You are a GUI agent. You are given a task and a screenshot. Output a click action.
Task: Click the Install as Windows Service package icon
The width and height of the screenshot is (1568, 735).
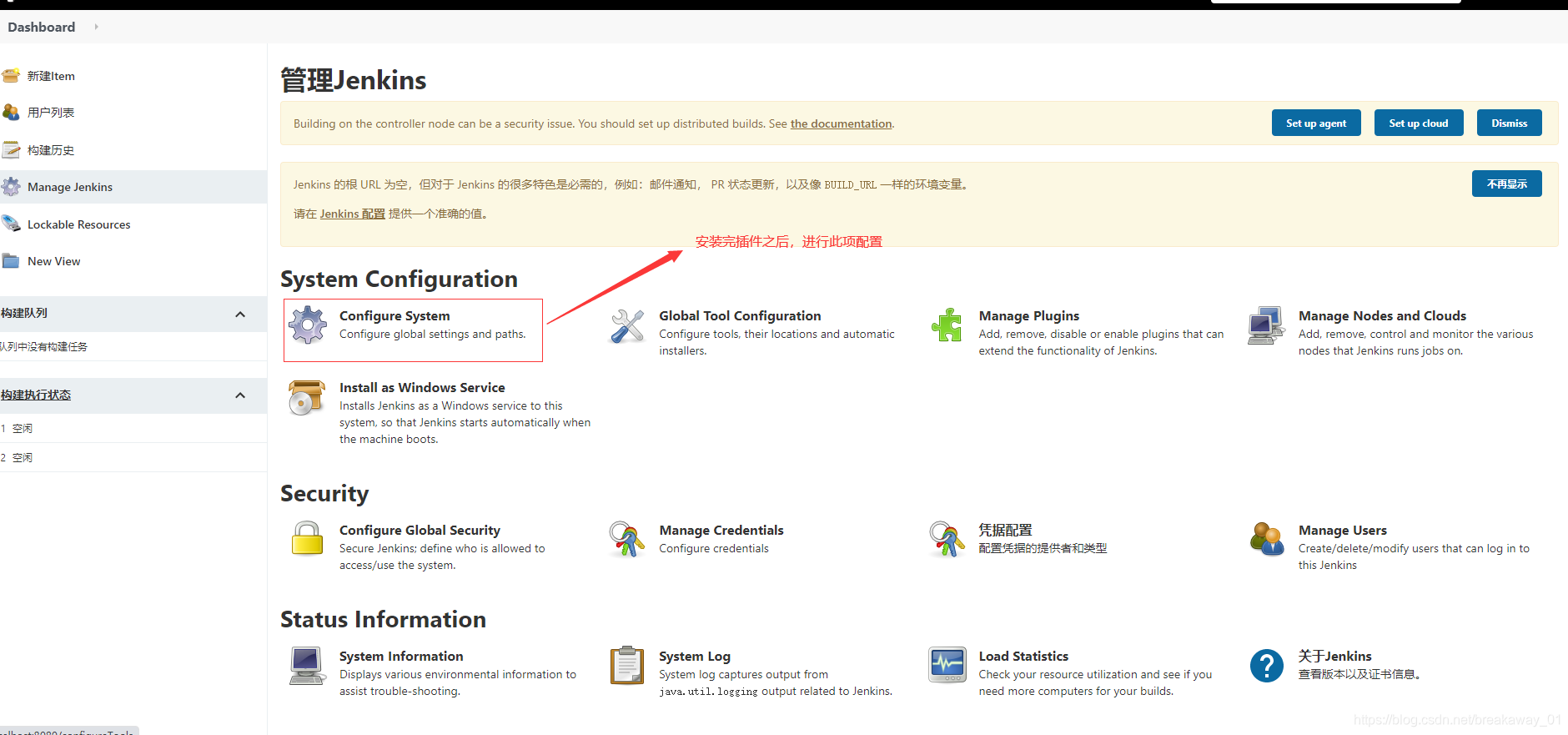point(307,397)
